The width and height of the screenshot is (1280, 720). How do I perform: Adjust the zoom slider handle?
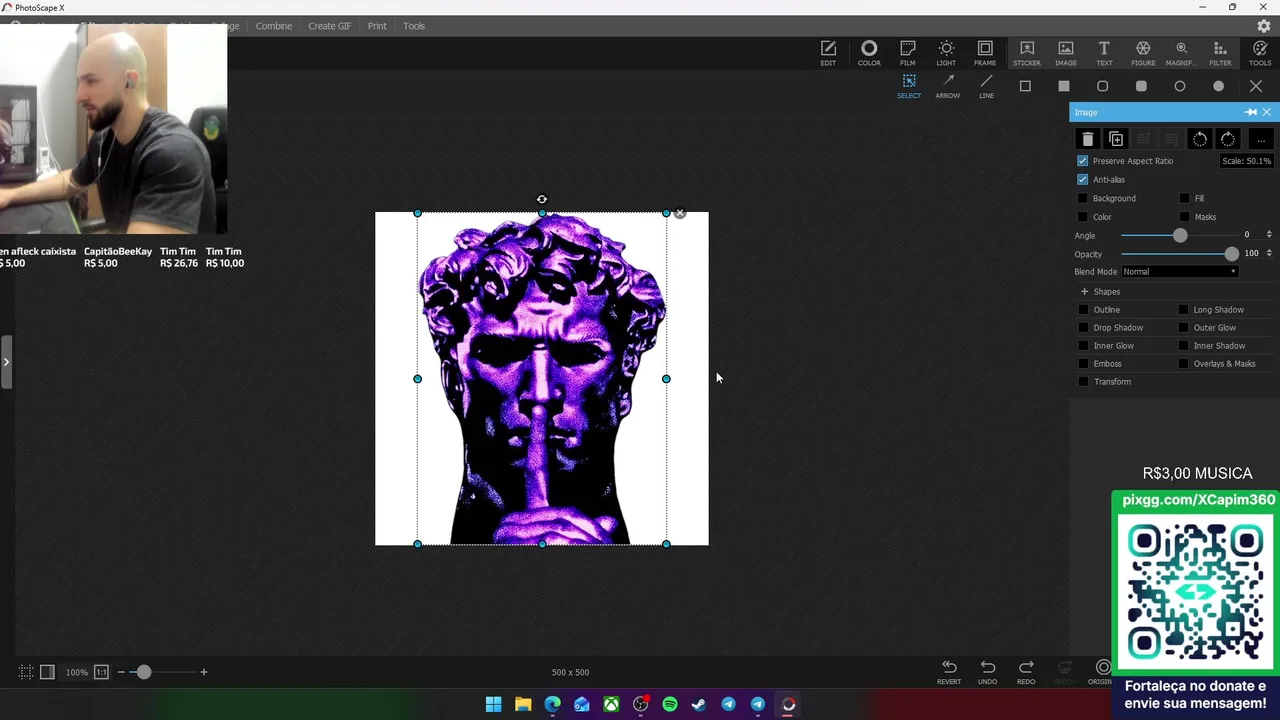coord(143,672)
